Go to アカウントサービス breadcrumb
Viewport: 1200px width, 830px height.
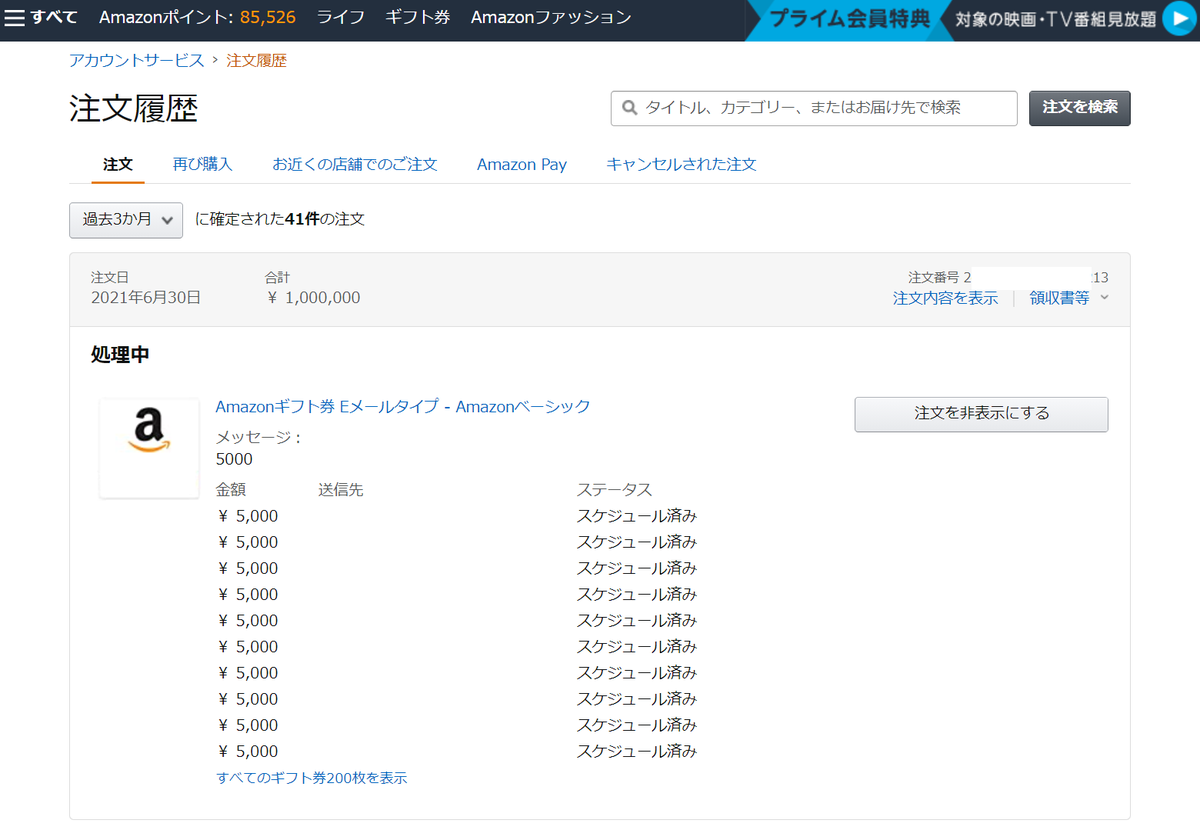(136, 60)
